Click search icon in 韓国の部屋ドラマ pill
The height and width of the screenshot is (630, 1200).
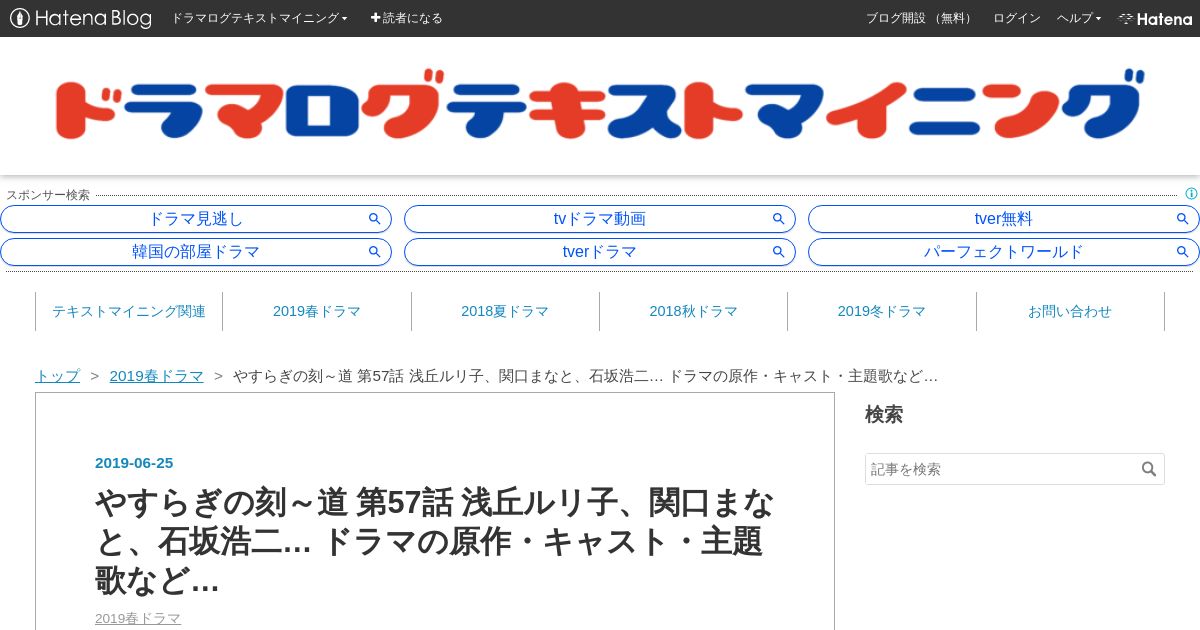375,252
